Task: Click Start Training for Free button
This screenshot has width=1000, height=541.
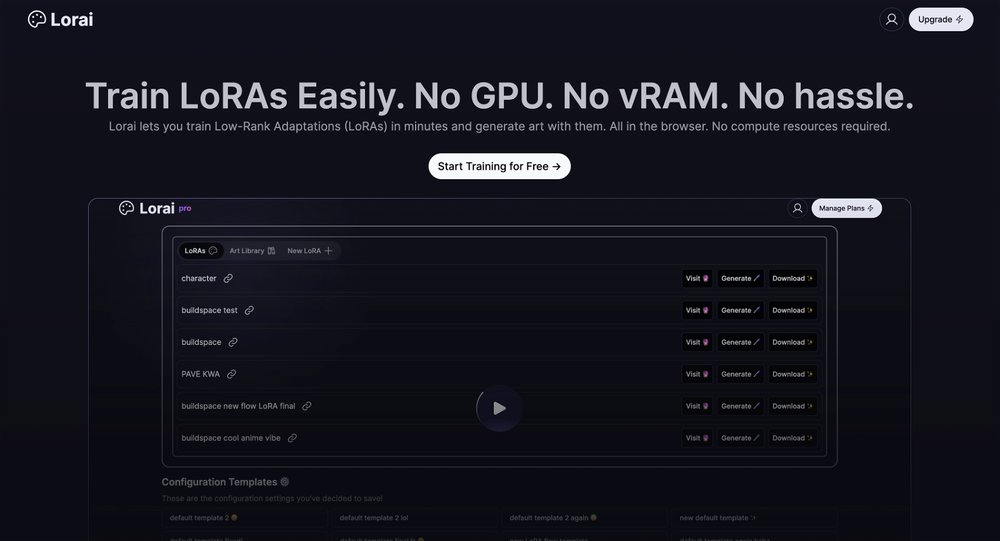Action: tap(499, 166)
